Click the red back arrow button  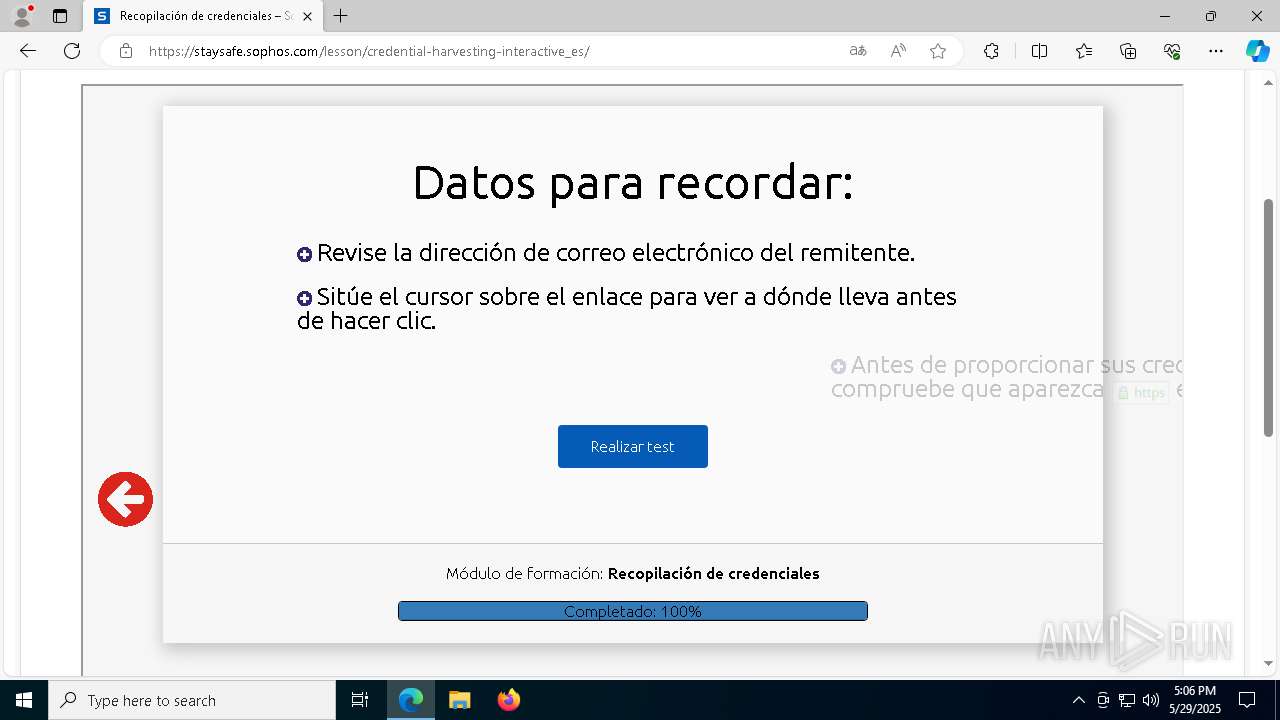click(125, 499)
